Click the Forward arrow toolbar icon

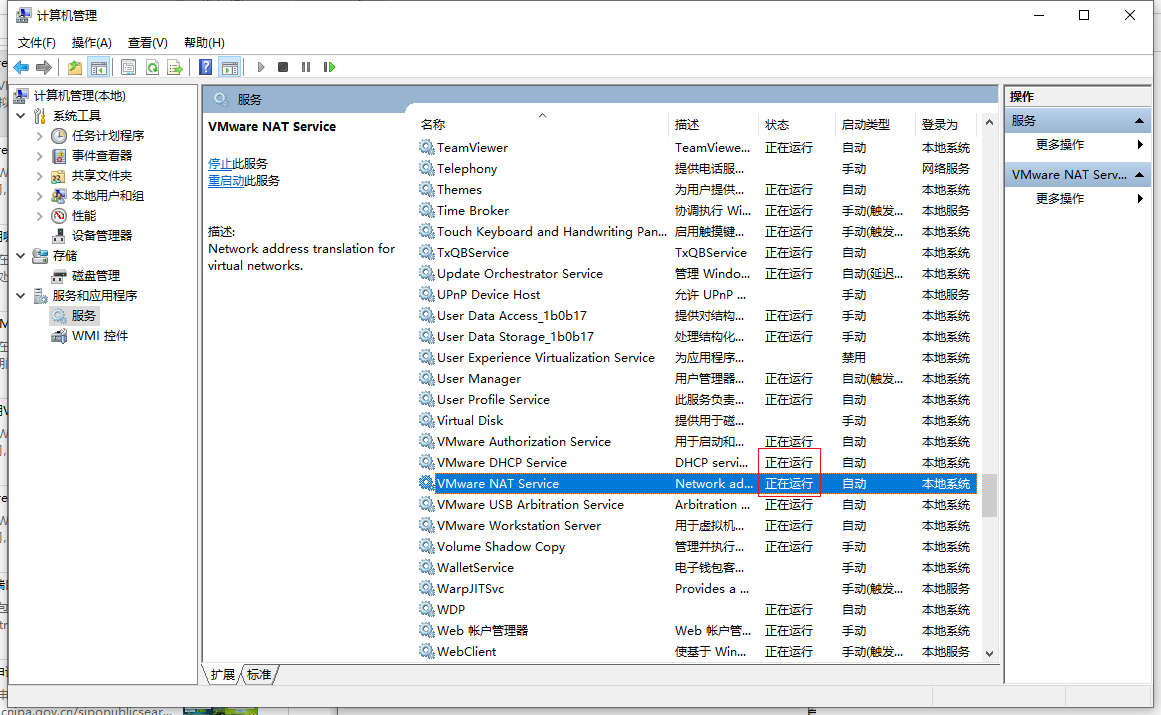[x=44, y=67]
